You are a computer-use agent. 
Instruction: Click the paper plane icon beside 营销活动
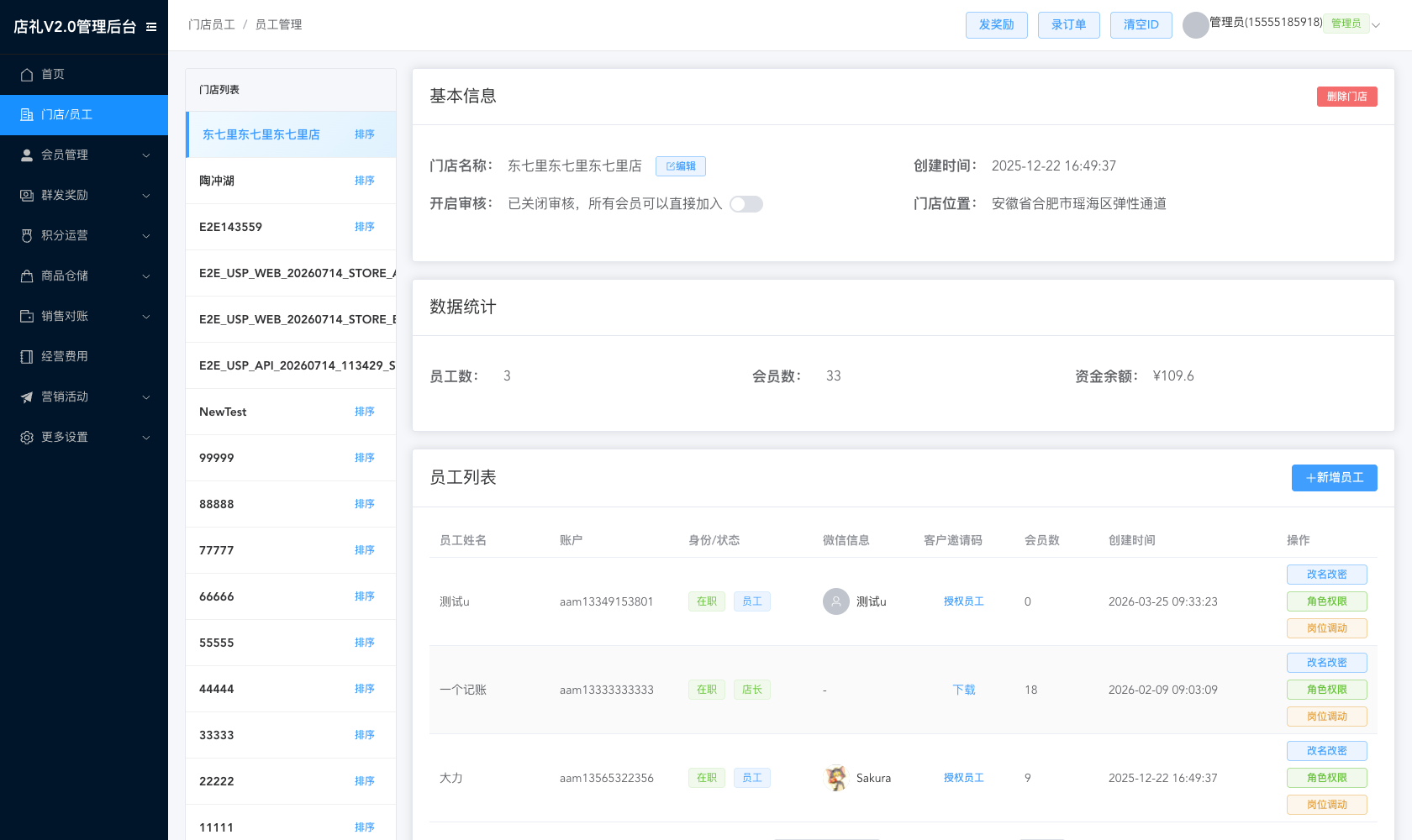coord(27,397)
